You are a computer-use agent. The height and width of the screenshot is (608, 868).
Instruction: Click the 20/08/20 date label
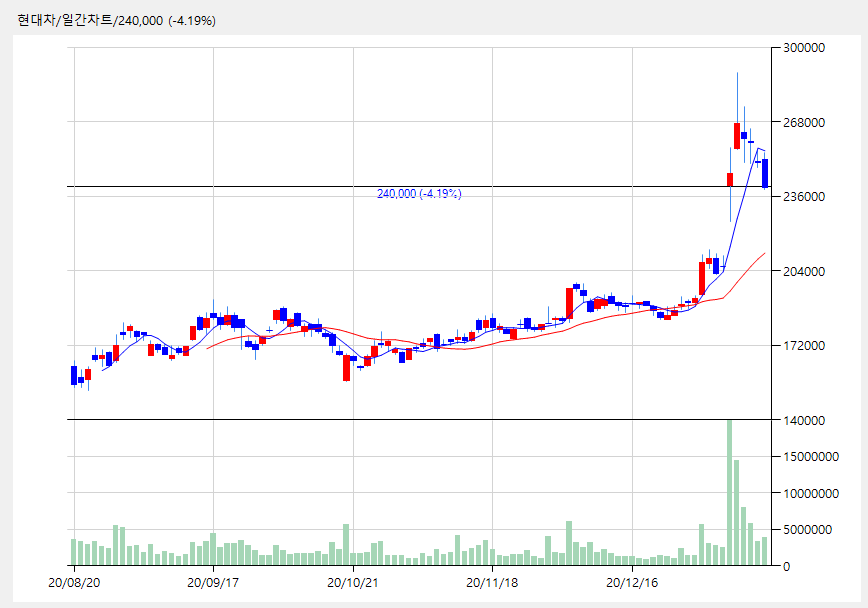click(x=74, y=583)
